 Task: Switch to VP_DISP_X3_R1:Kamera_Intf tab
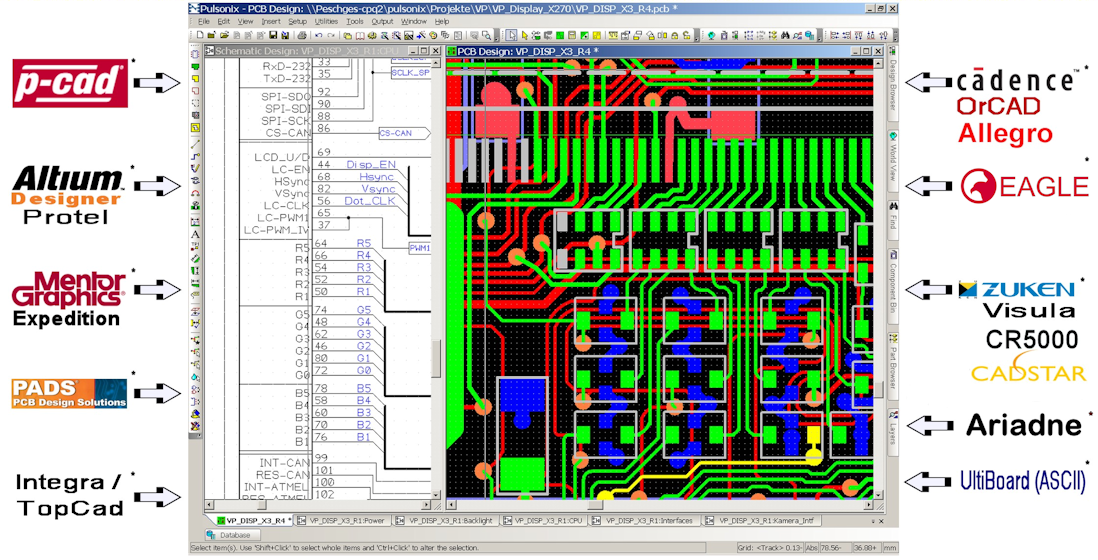(x=761, y=521)
